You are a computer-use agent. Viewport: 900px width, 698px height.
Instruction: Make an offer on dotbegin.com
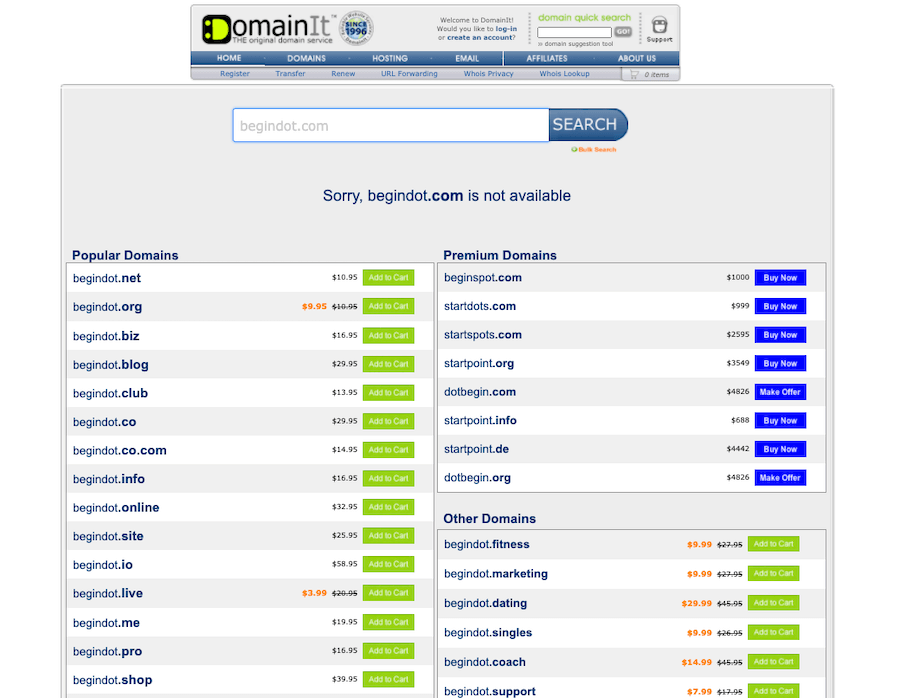tap(780, 392)
